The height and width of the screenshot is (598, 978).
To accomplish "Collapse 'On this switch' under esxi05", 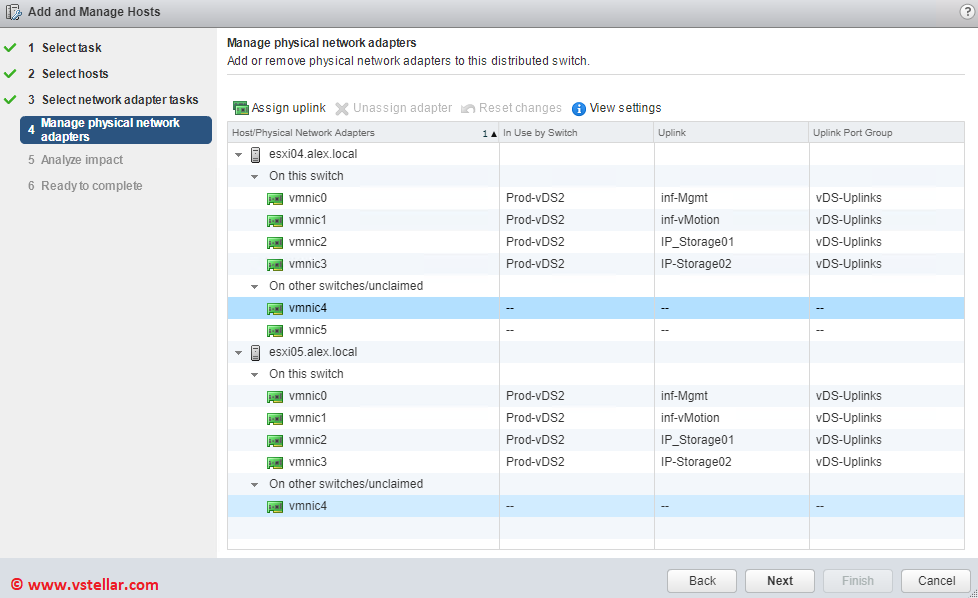I will tap(255, 374).
